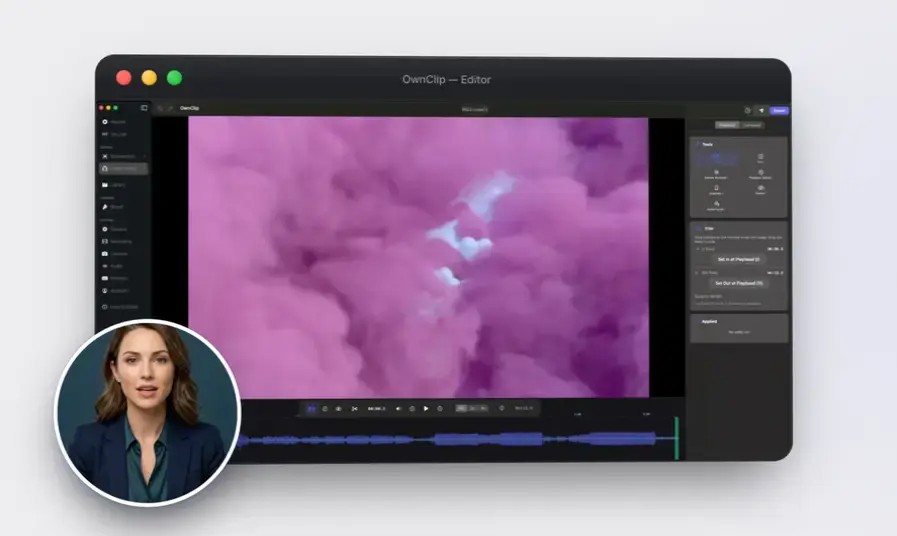
Task: Click the share paper-plane icon
Action: 761,110
